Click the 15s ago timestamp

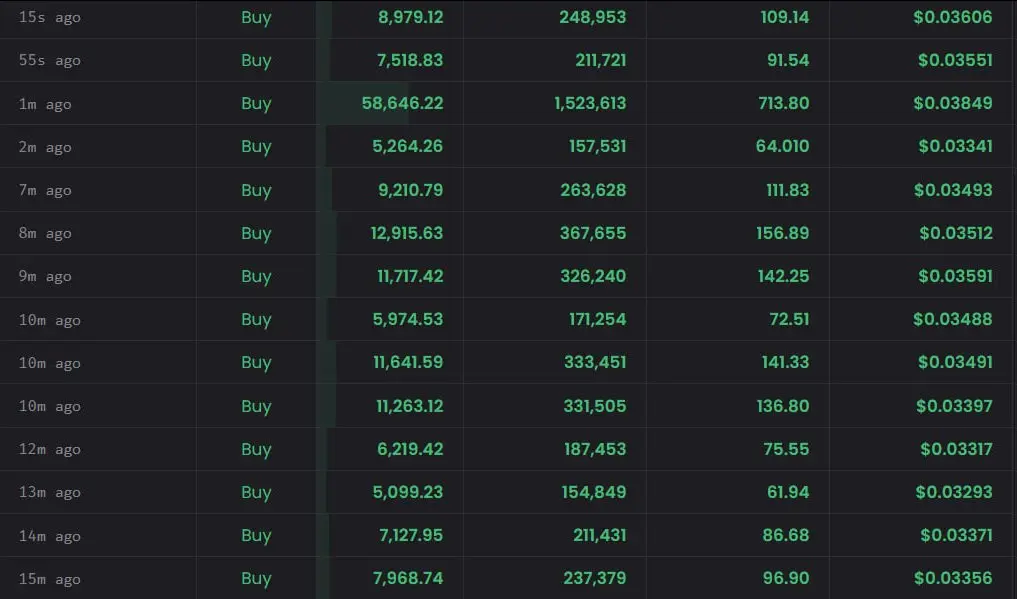tap(50, 17)
